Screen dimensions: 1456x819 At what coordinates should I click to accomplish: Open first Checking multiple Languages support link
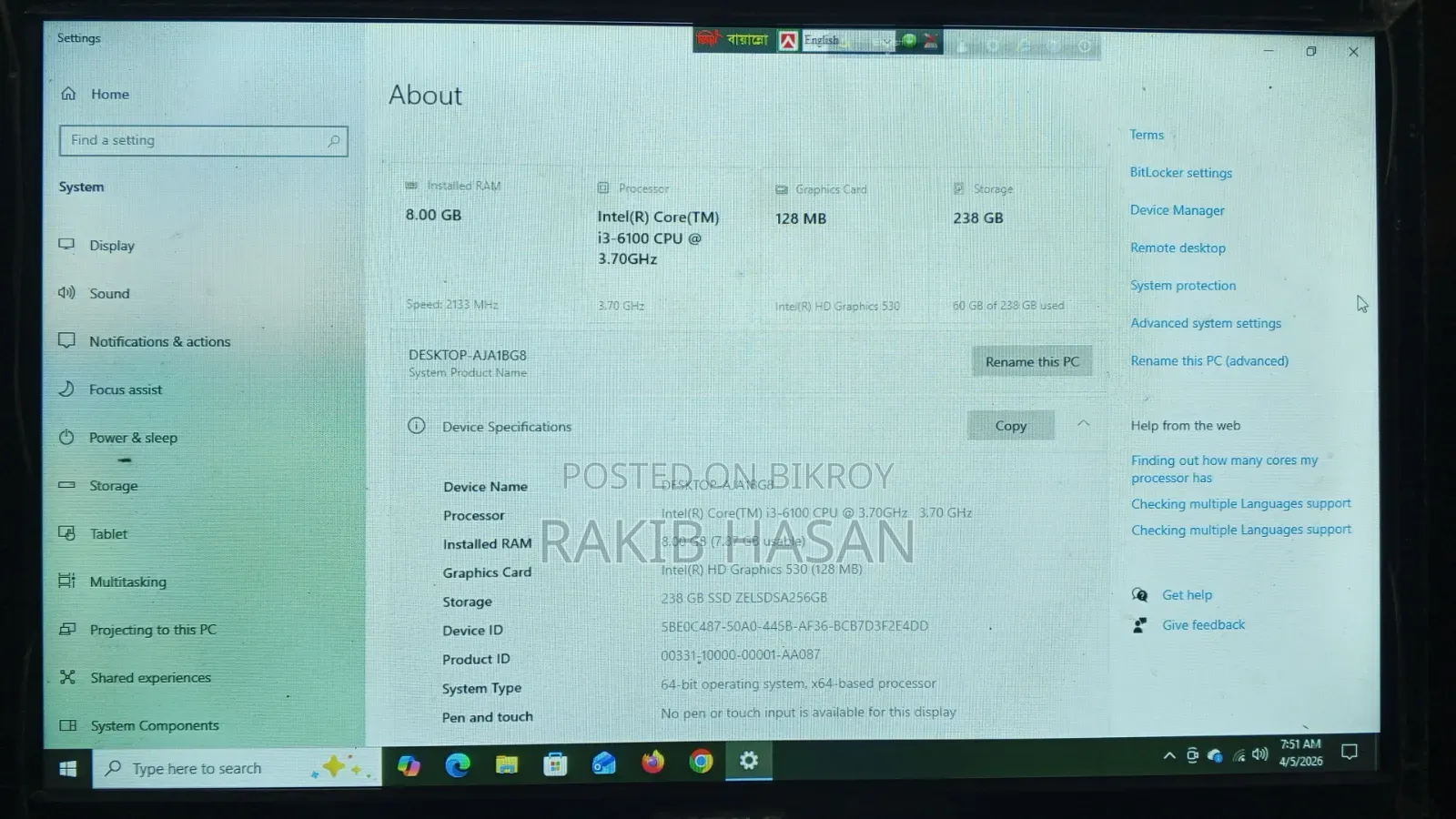(1241, 504)
